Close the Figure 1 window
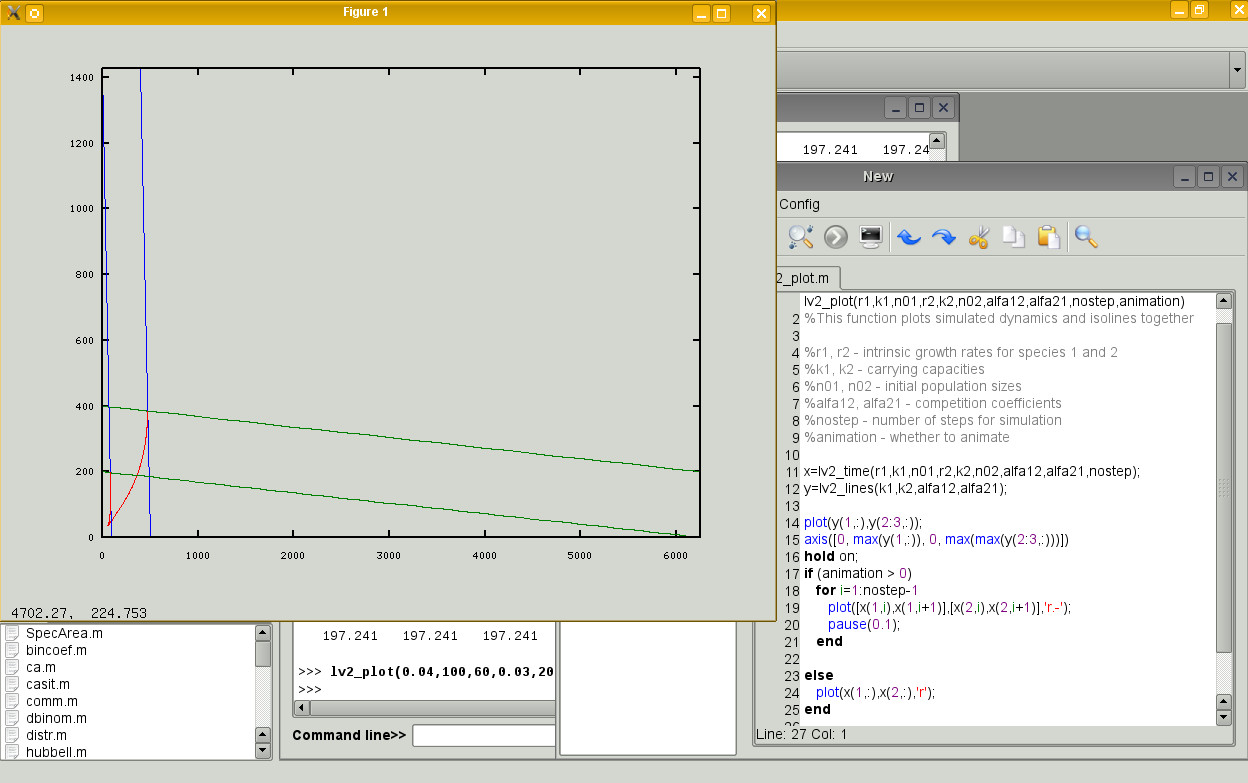The image size is (1248, 783). 761,13
